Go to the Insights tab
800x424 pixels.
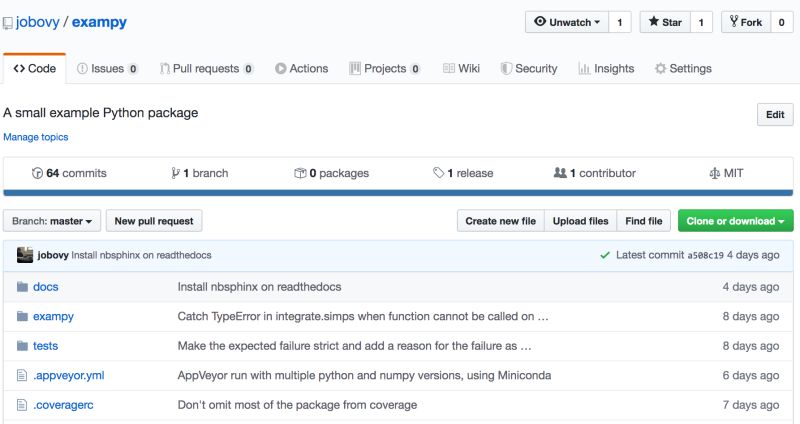(x=606, y=69)
